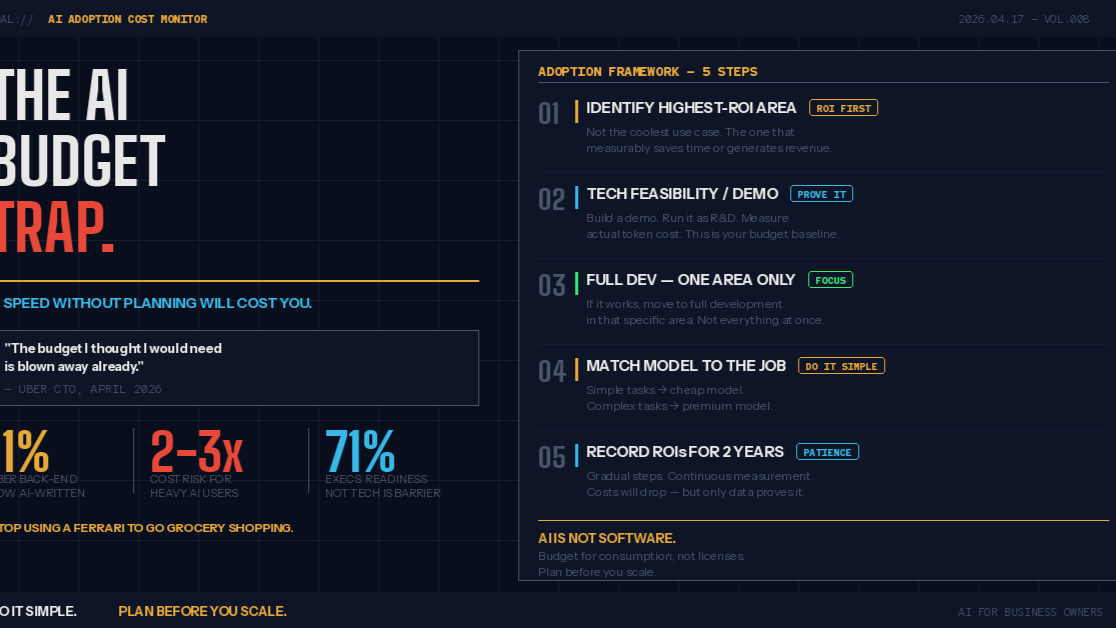This screenshot has height=628, width=1116.
Task: Select step 05 number marker
Action: [552, 458]
